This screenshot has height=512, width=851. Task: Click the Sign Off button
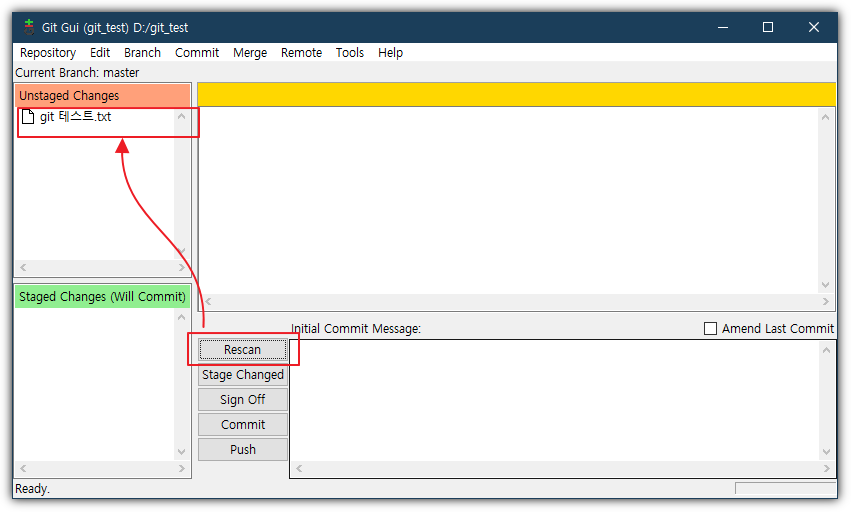tap(243, 400)
